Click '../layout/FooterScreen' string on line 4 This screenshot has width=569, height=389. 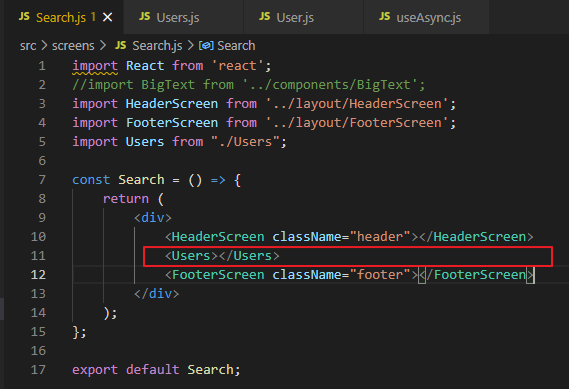(x=357, y=123)
